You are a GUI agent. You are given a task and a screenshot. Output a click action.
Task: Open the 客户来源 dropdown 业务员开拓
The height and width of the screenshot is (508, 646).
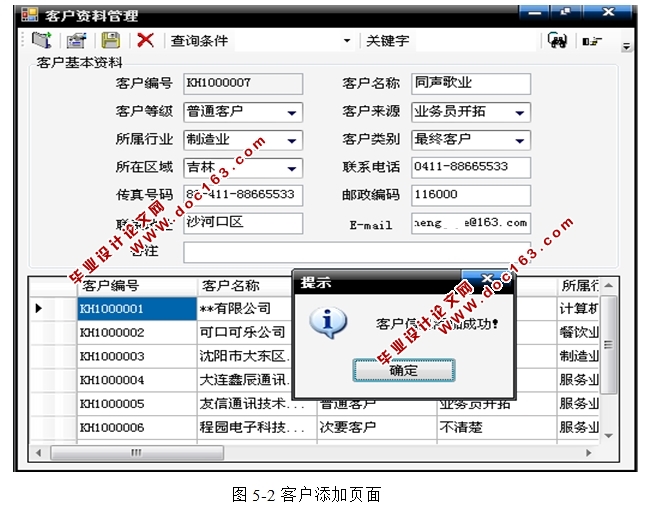[x=520, y=112]
